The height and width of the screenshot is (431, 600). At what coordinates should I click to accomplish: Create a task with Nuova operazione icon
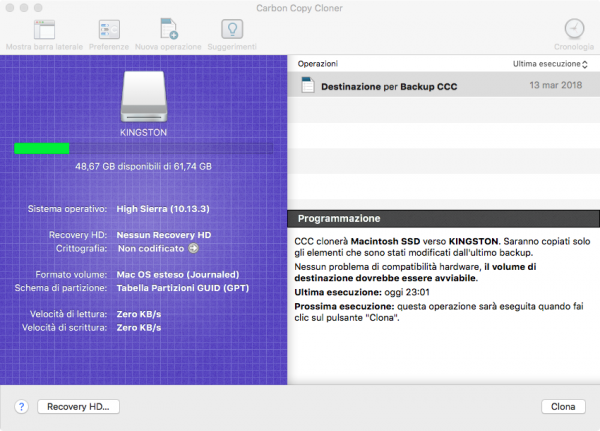(168, 29)
